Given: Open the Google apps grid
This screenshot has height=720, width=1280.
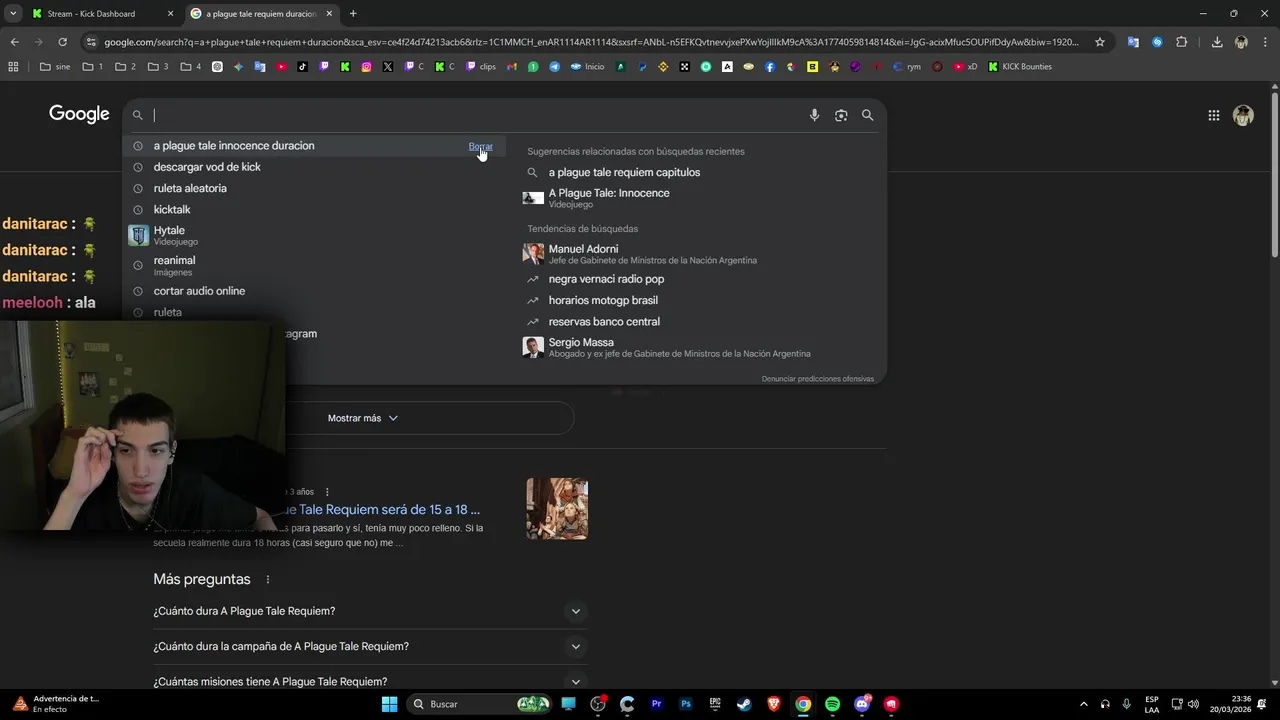Looking at the screenshot, I should tap(1213, 115).
